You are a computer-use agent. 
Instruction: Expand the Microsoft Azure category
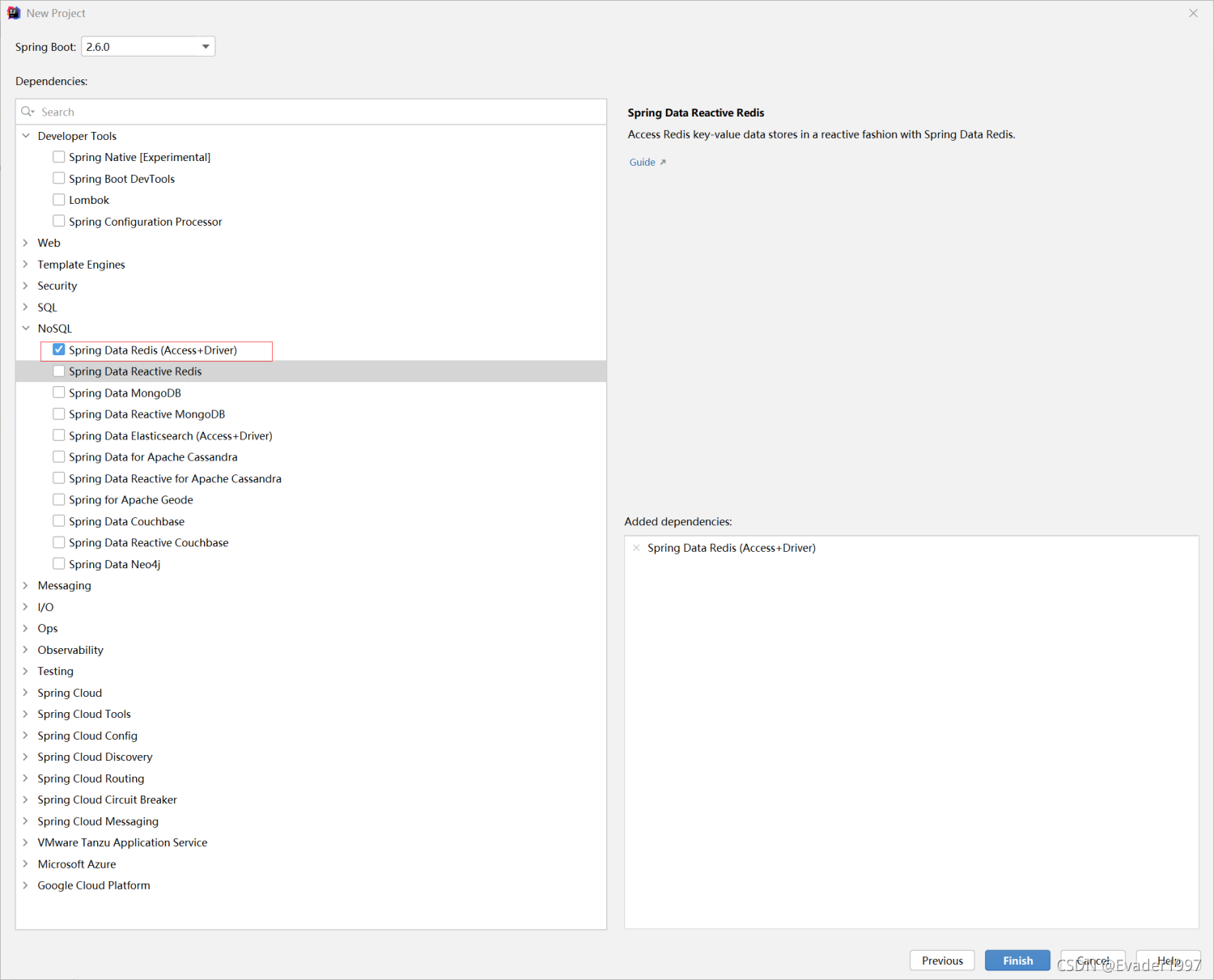click(26, 864)
